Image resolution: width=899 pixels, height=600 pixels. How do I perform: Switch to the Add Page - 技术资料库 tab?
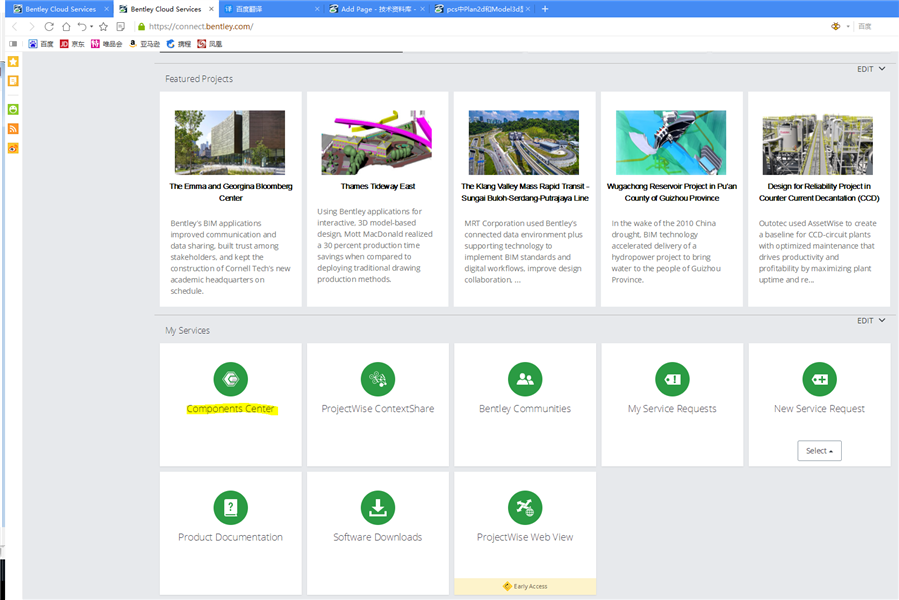tap(376, 9)
